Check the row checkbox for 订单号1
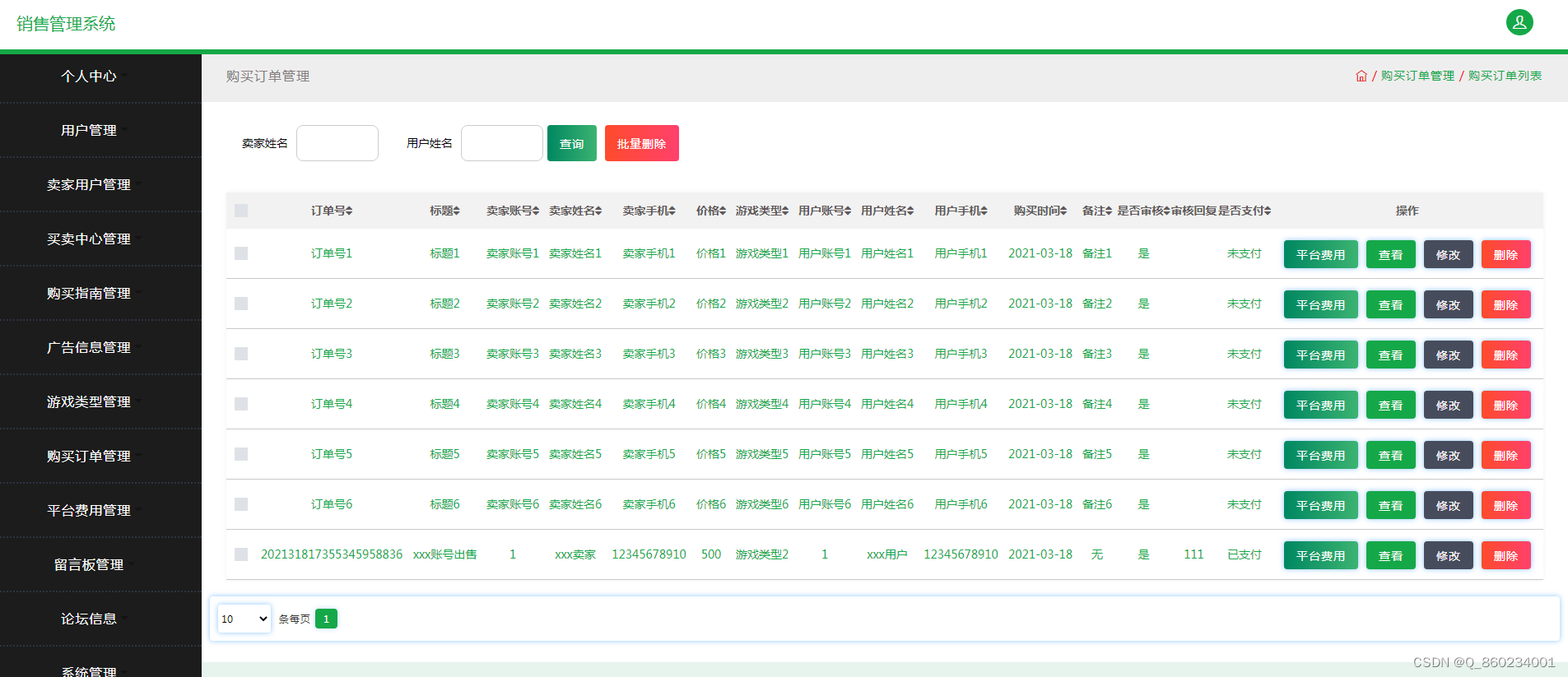1568x677 pixels. click(x=241, y=253)
